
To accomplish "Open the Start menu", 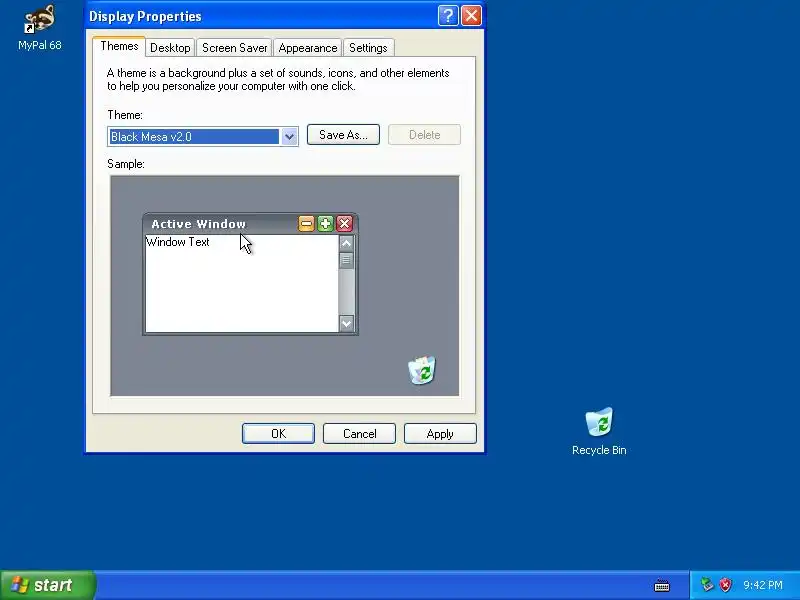I will tap(48, 585).
